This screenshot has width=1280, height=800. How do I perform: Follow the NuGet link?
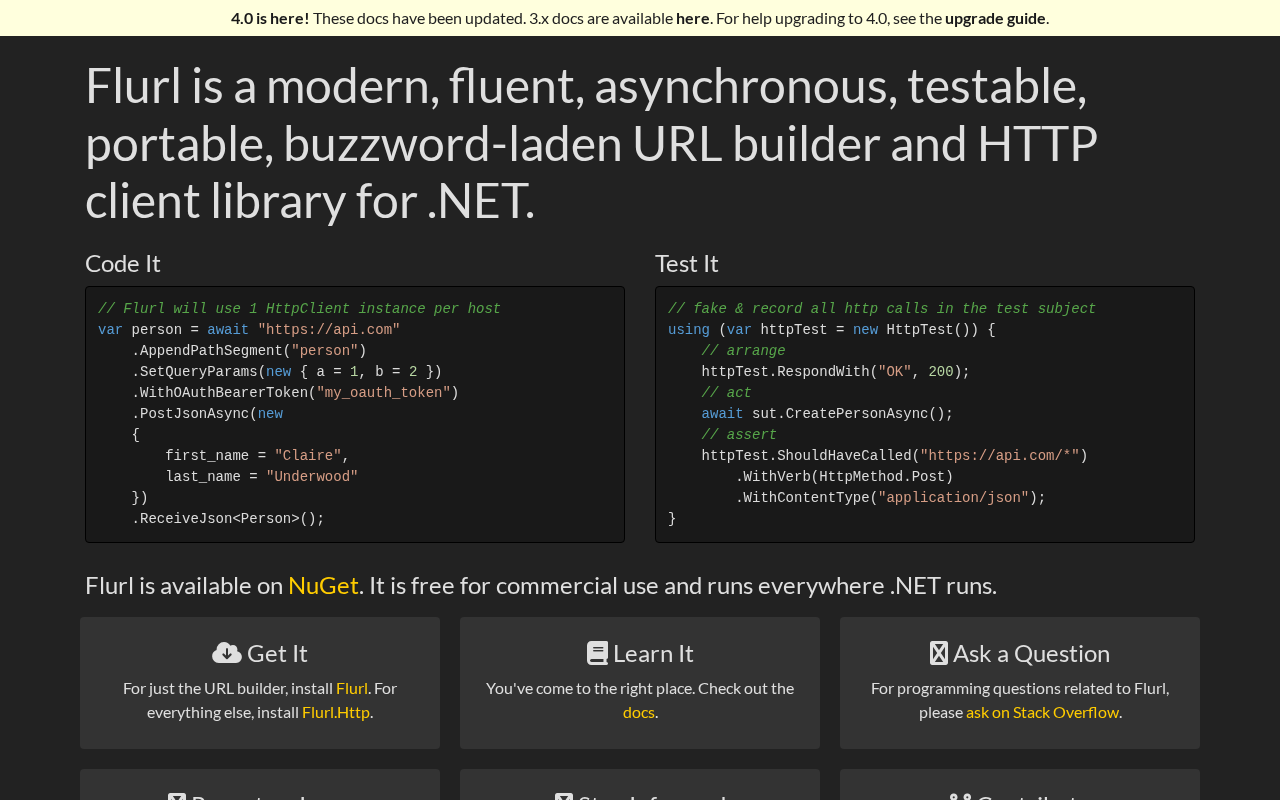(x=323, y=585)
